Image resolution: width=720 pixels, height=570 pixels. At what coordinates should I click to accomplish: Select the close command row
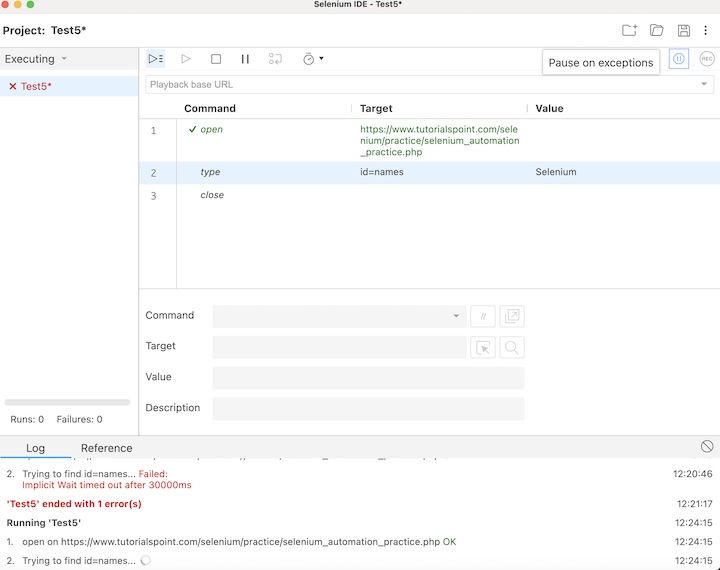tap(212, 195)
